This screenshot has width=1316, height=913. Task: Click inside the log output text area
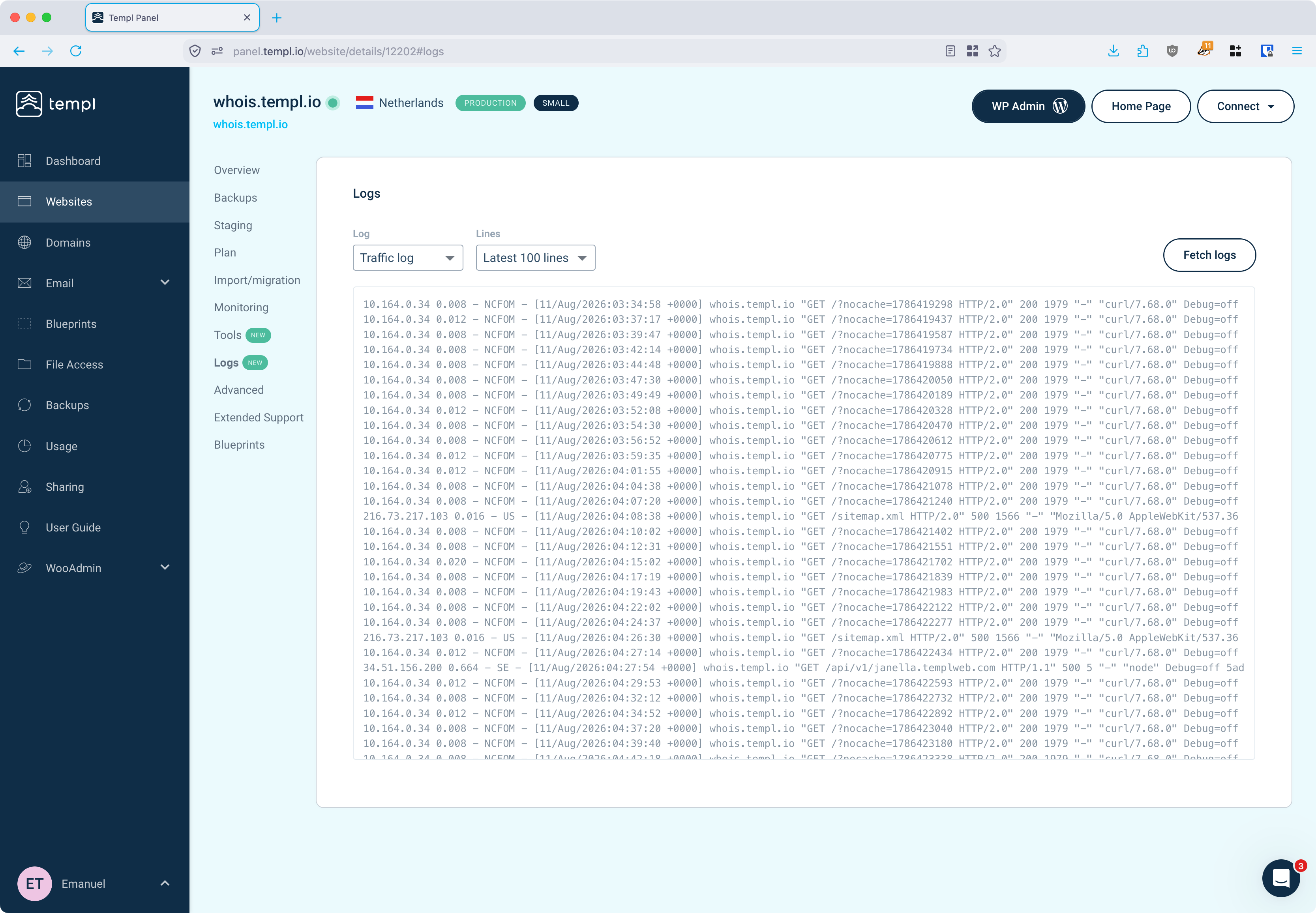pyautogui.click(x=803, y=523)
